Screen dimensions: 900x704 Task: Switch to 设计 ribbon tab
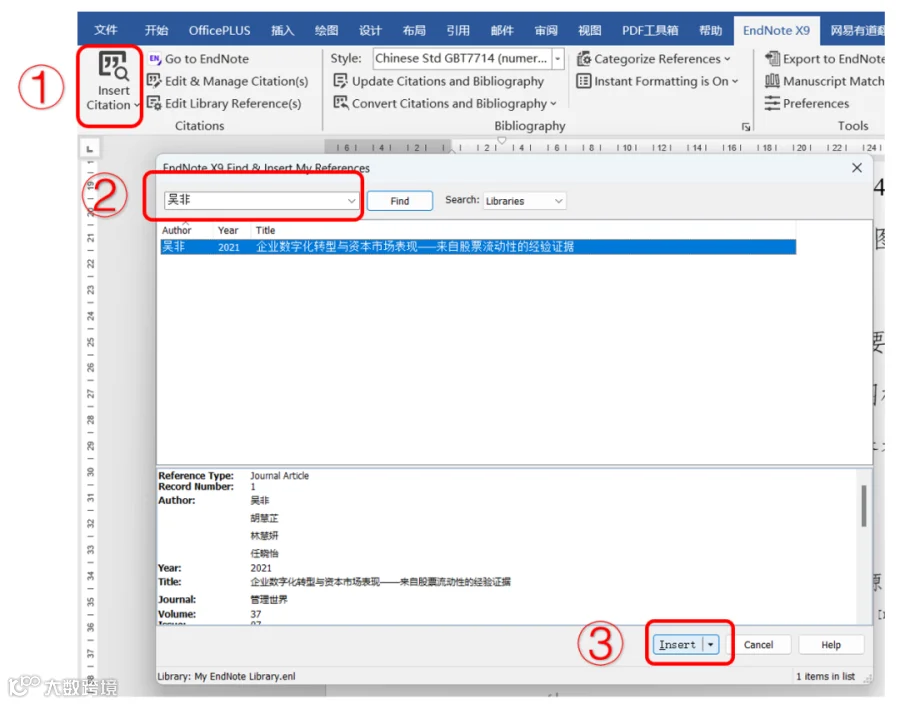point(370,30)
